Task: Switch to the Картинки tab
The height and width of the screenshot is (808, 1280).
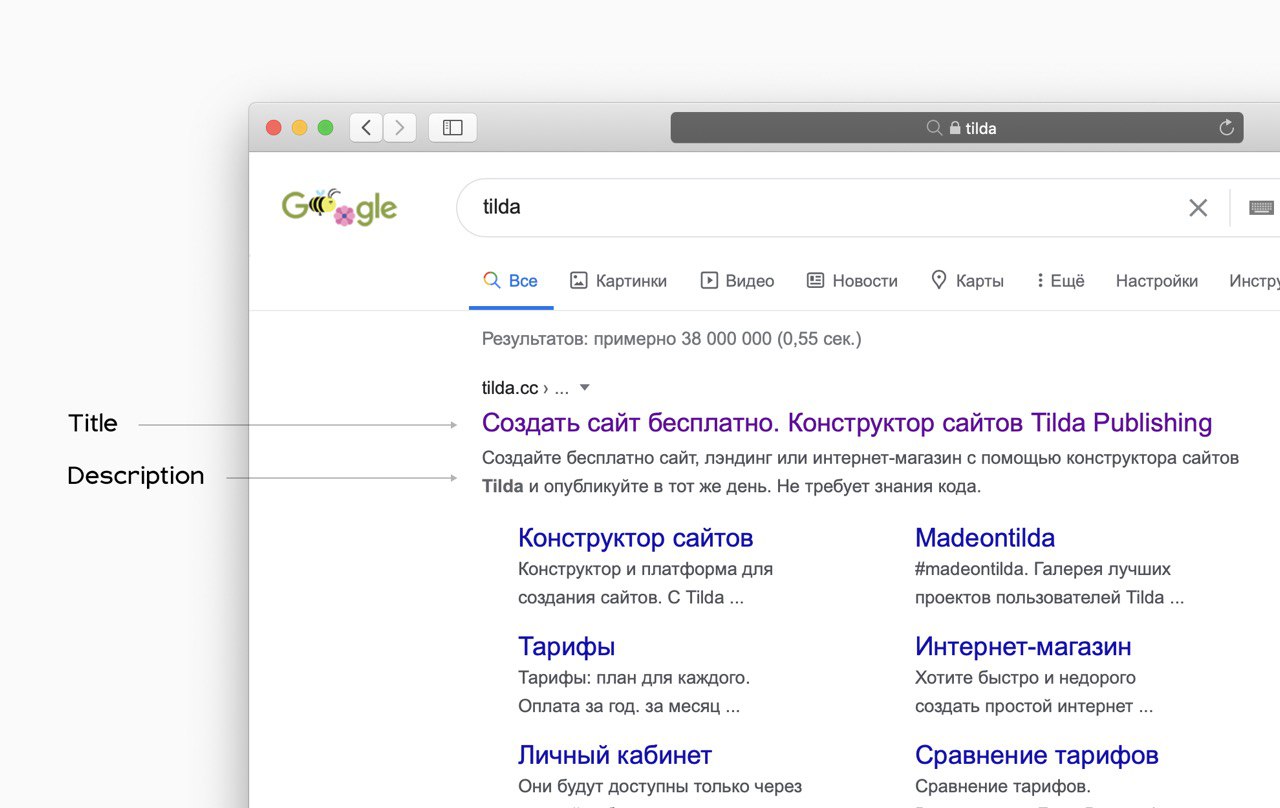Action: point(618,281)
